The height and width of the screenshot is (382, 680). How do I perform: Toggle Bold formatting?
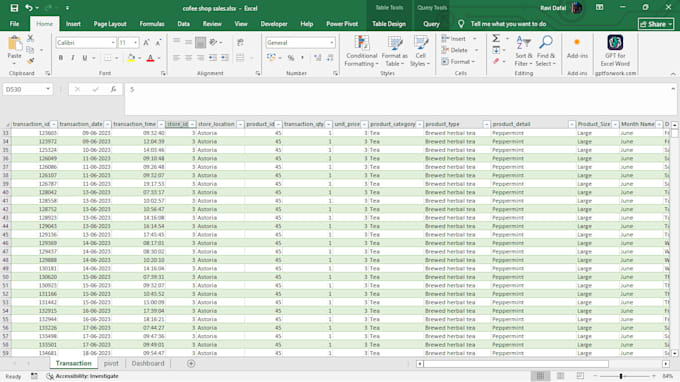[61, 58]
